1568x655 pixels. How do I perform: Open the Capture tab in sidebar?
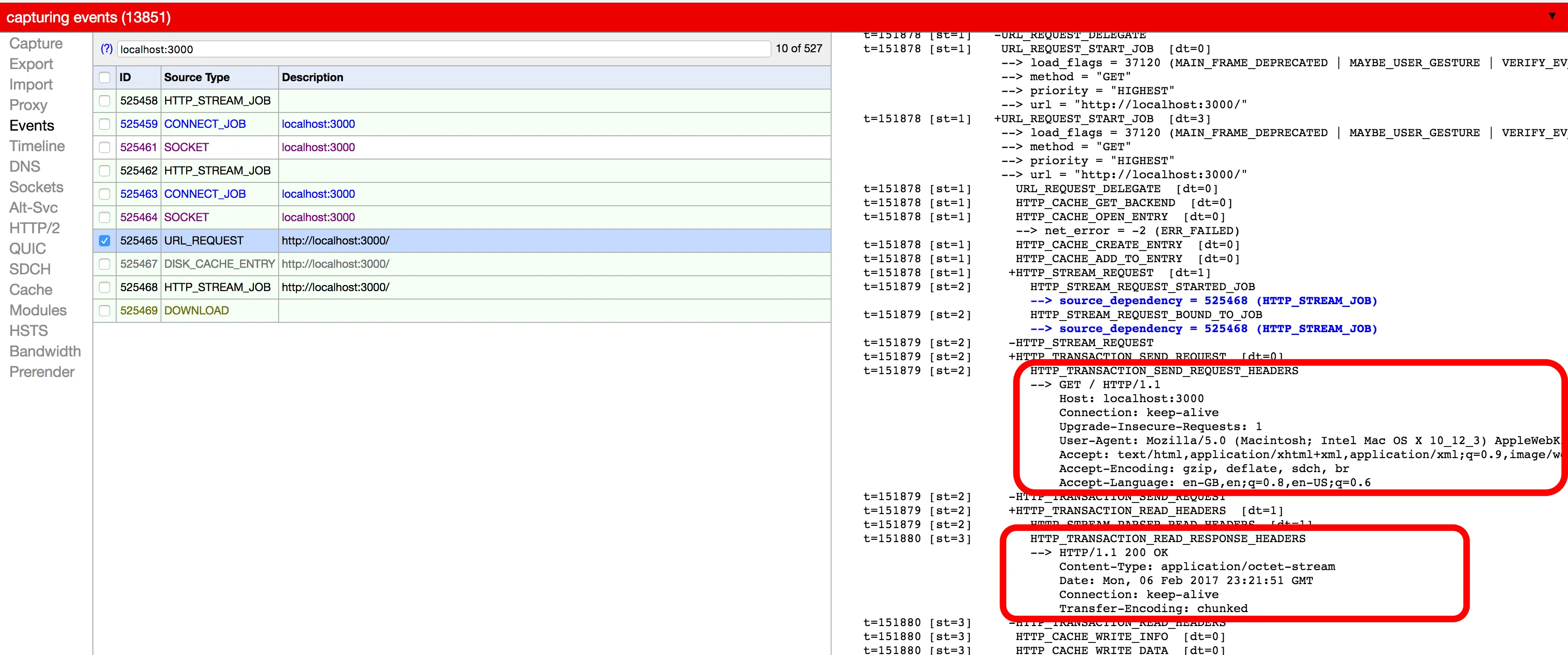(x=36, y=44)
